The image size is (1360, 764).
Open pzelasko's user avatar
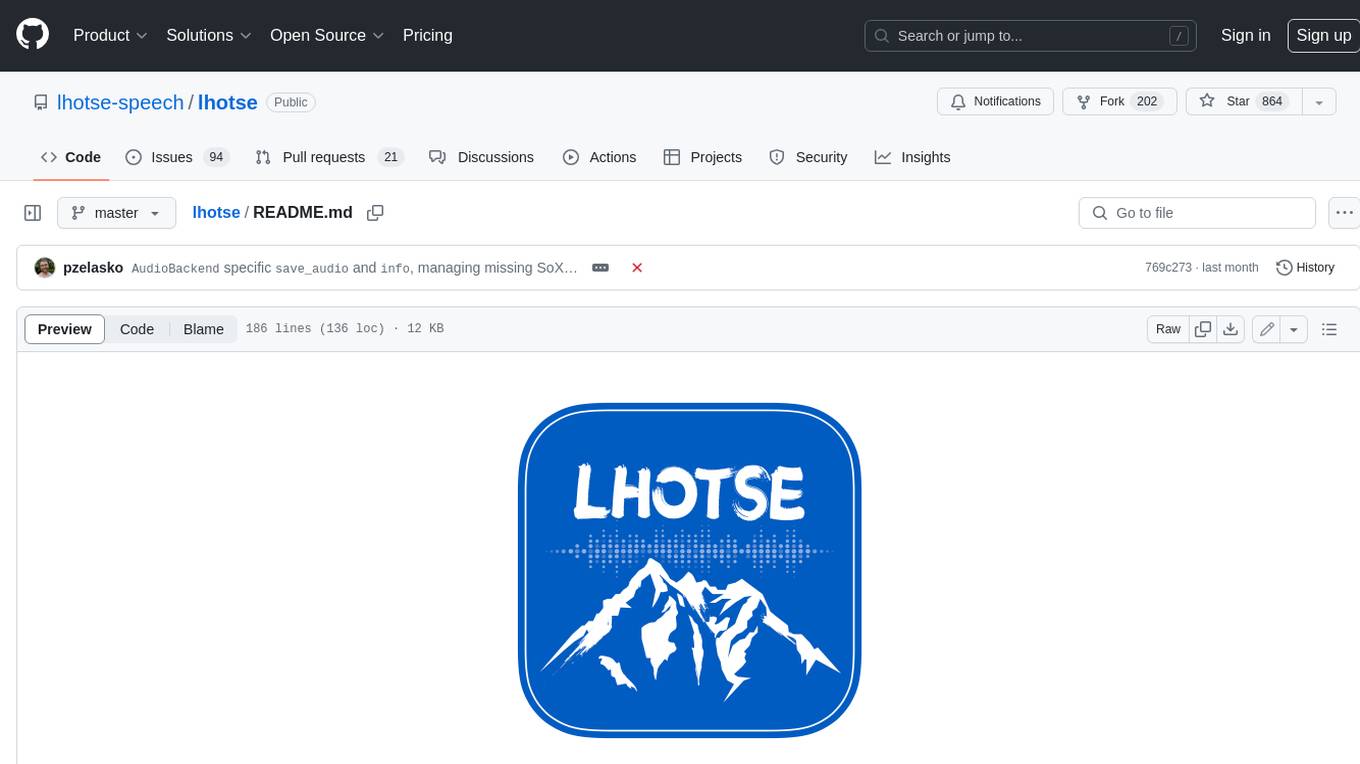point(45,267)
